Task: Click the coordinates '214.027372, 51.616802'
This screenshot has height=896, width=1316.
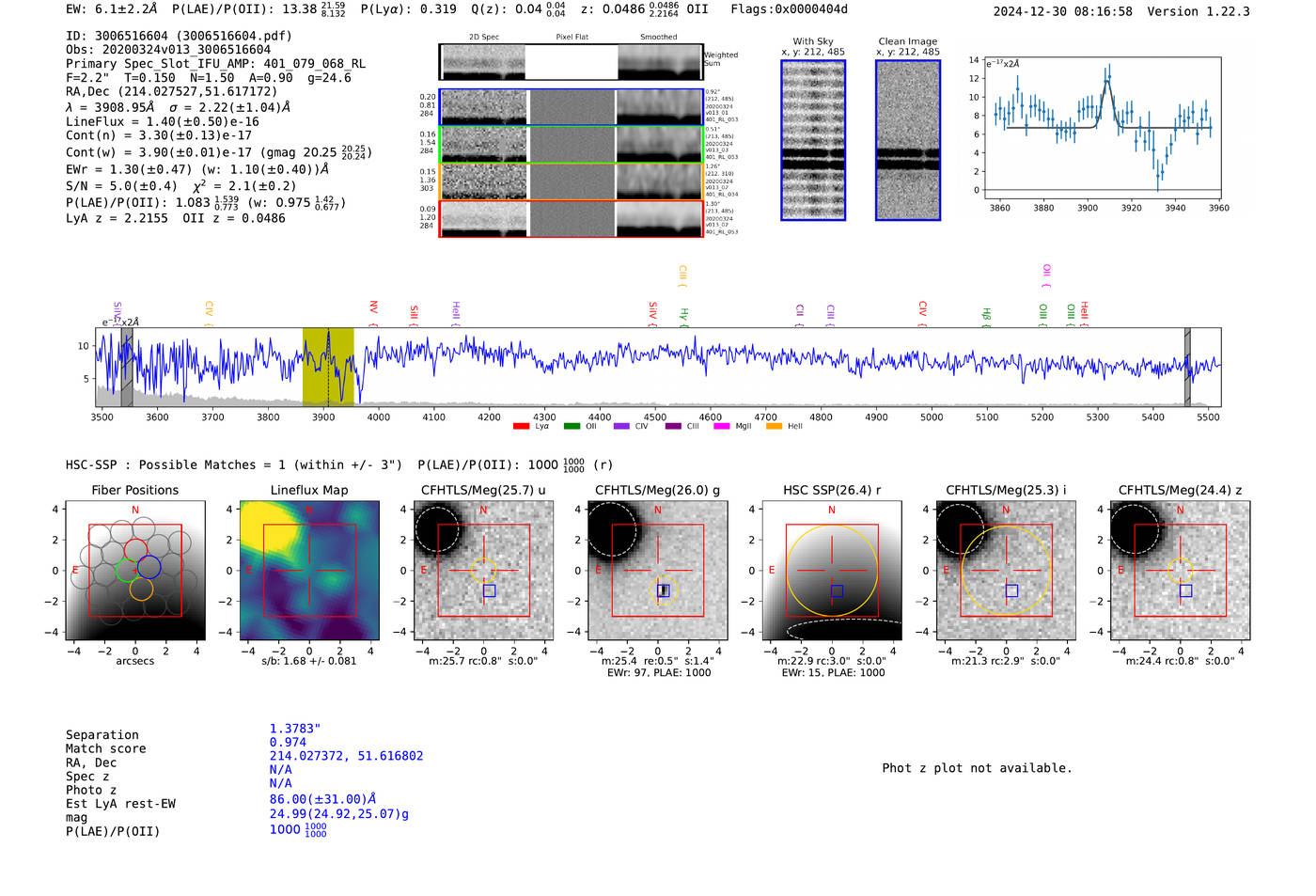Action: pyautogui.click(x=346, y=756)
